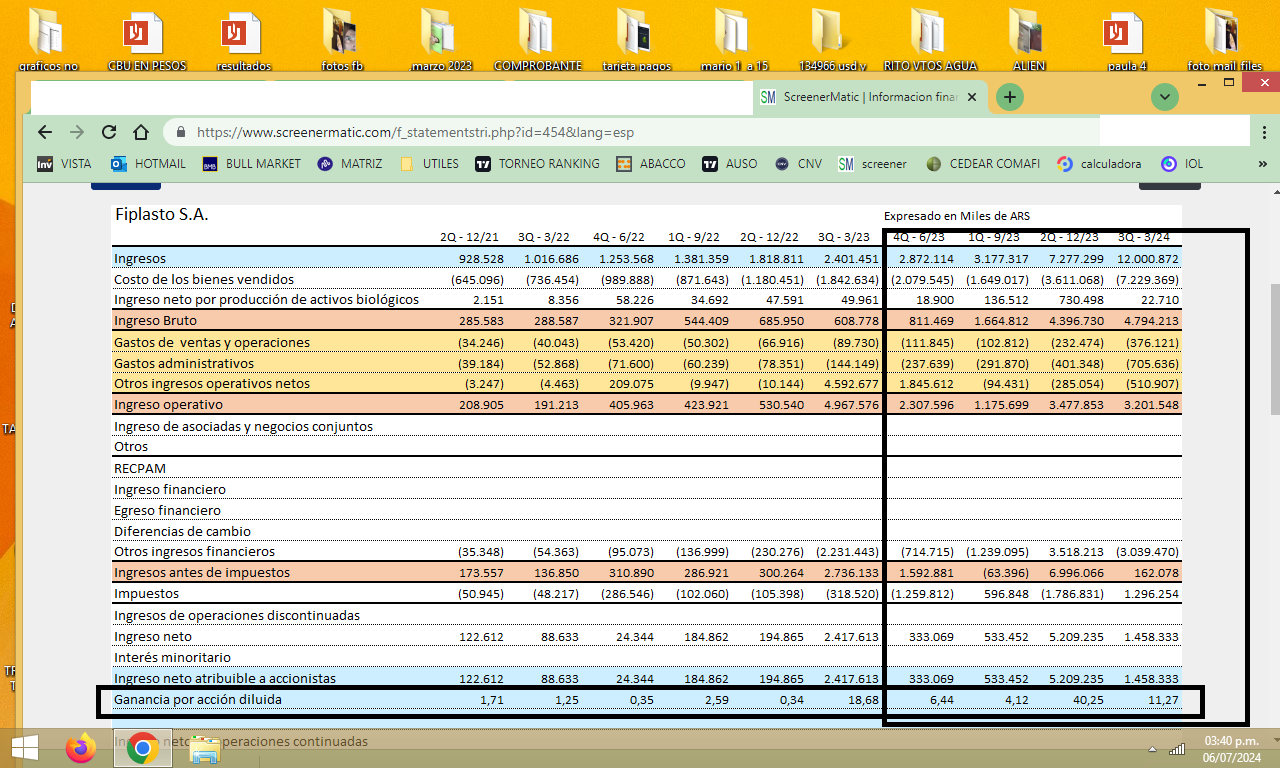Screen dimensions: 1280x768
Task: Open a new browser tab
Action: (1011, 96)
